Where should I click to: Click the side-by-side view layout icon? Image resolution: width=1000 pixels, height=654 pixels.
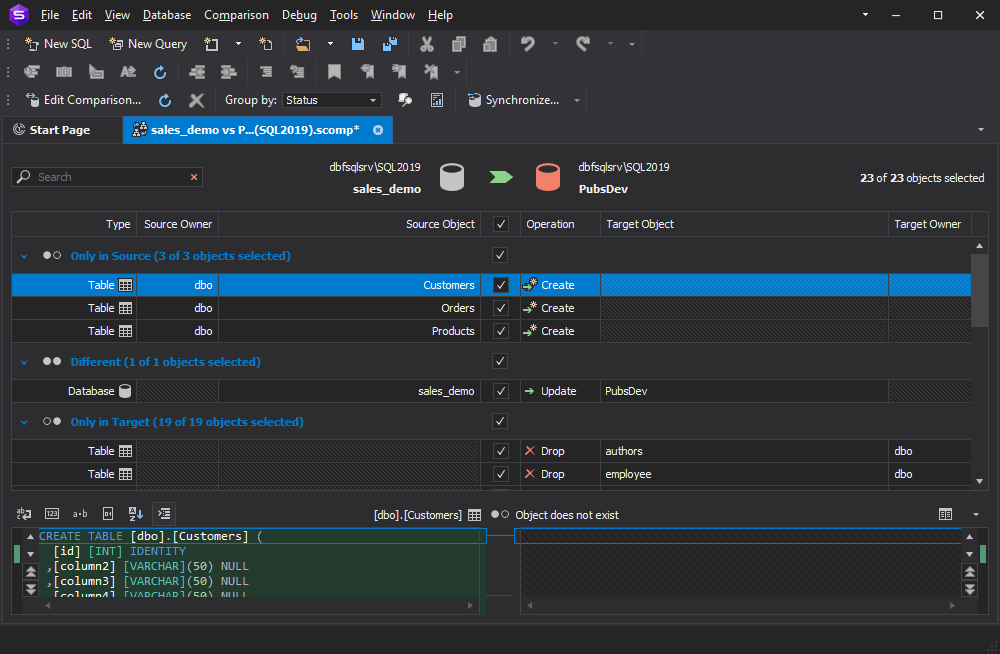click(945, 514)
